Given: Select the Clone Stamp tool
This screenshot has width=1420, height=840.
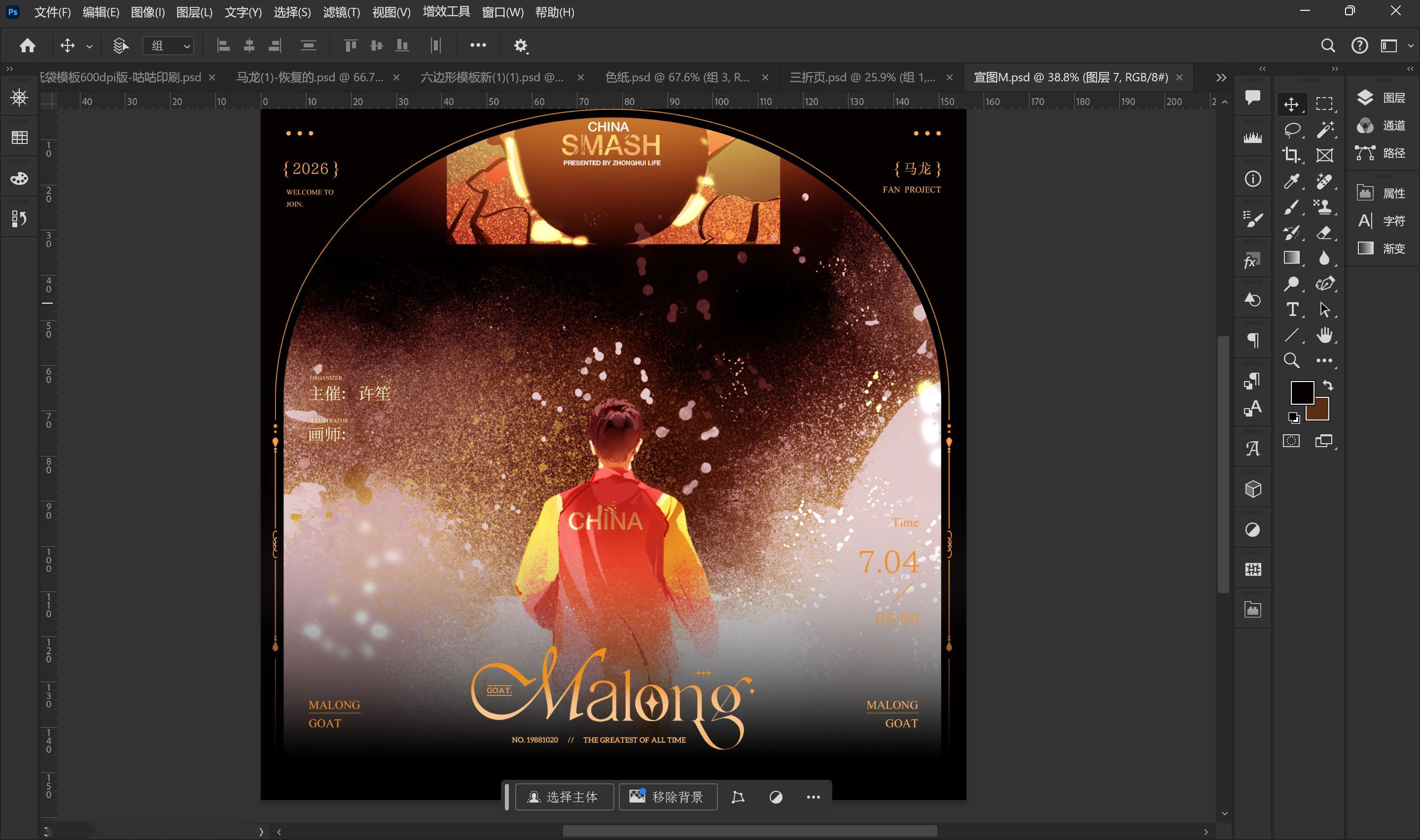Looking at the screenshot, I should point(1324,207).
